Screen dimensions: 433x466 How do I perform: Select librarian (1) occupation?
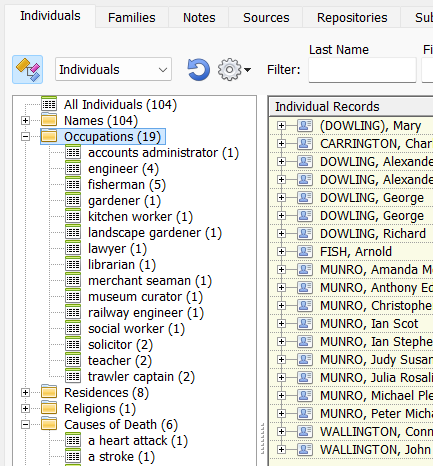point(122,265)
